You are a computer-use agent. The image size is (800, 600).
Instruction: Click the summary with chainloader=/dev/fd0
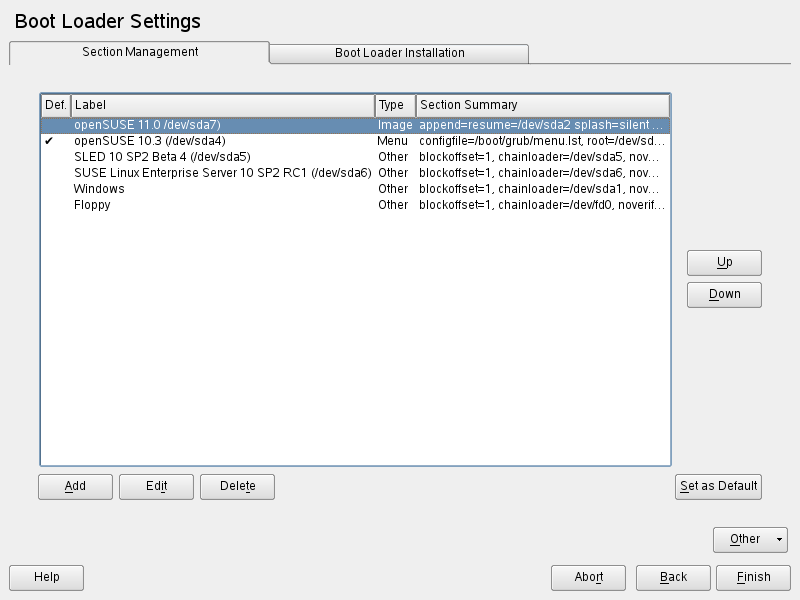tap(542, 205)
